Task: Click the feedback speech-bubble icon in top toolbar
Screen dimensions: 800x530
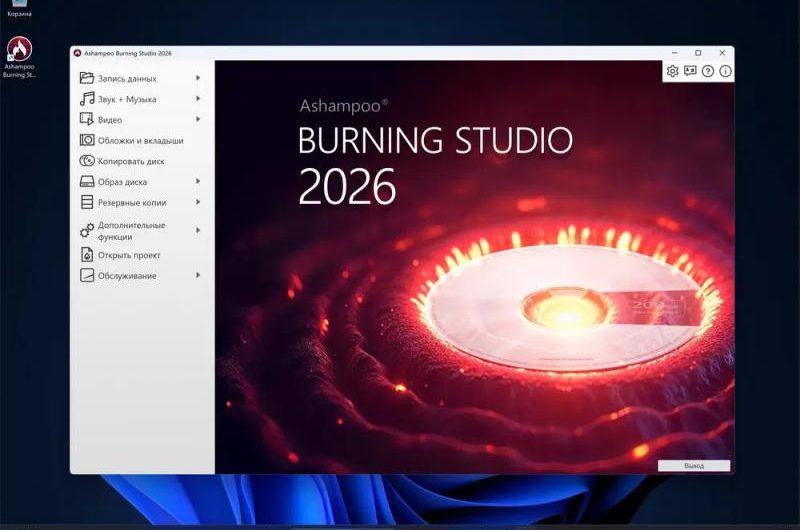Action: point(690,71)
